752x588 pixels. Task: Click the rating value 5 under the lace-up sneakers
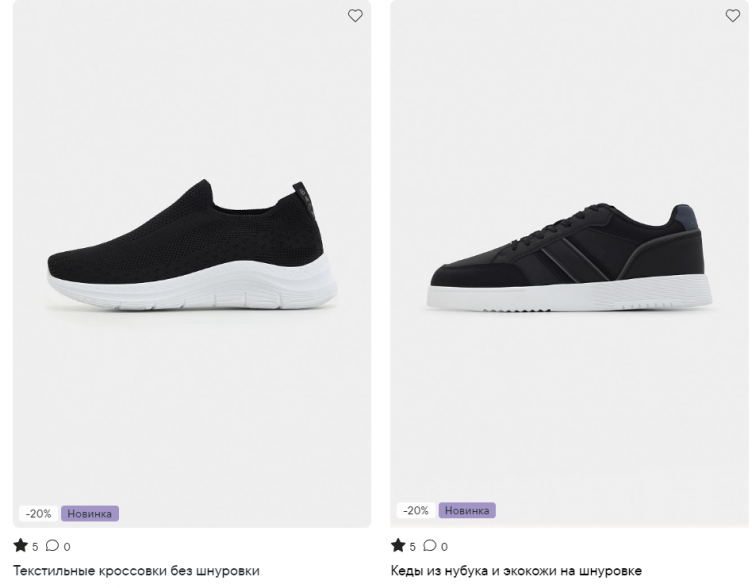pos(413,547)
